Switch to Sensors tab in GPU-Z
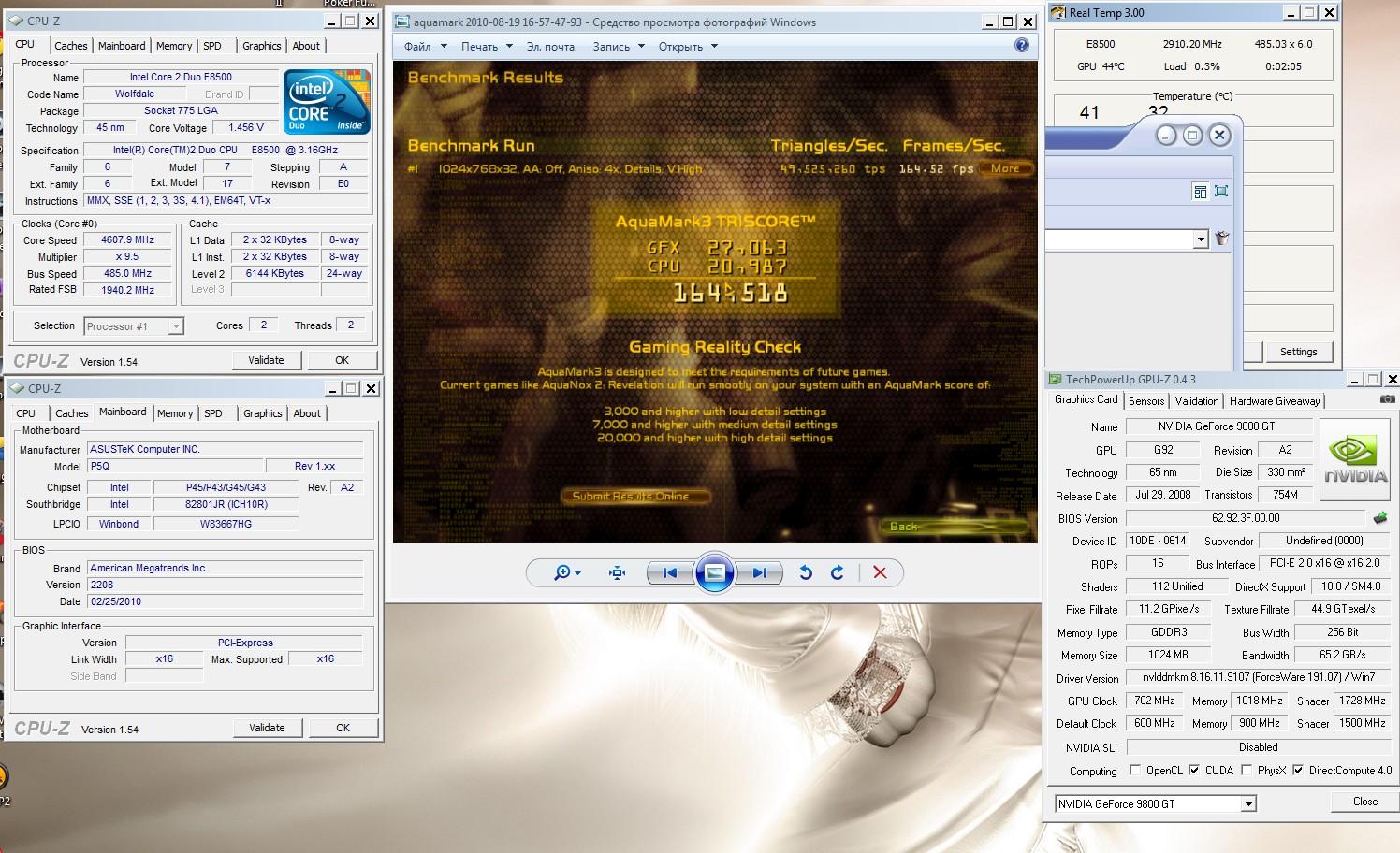Image resolution: width=1400 pixels, height=853 pixels. (x=1146, y=400)
